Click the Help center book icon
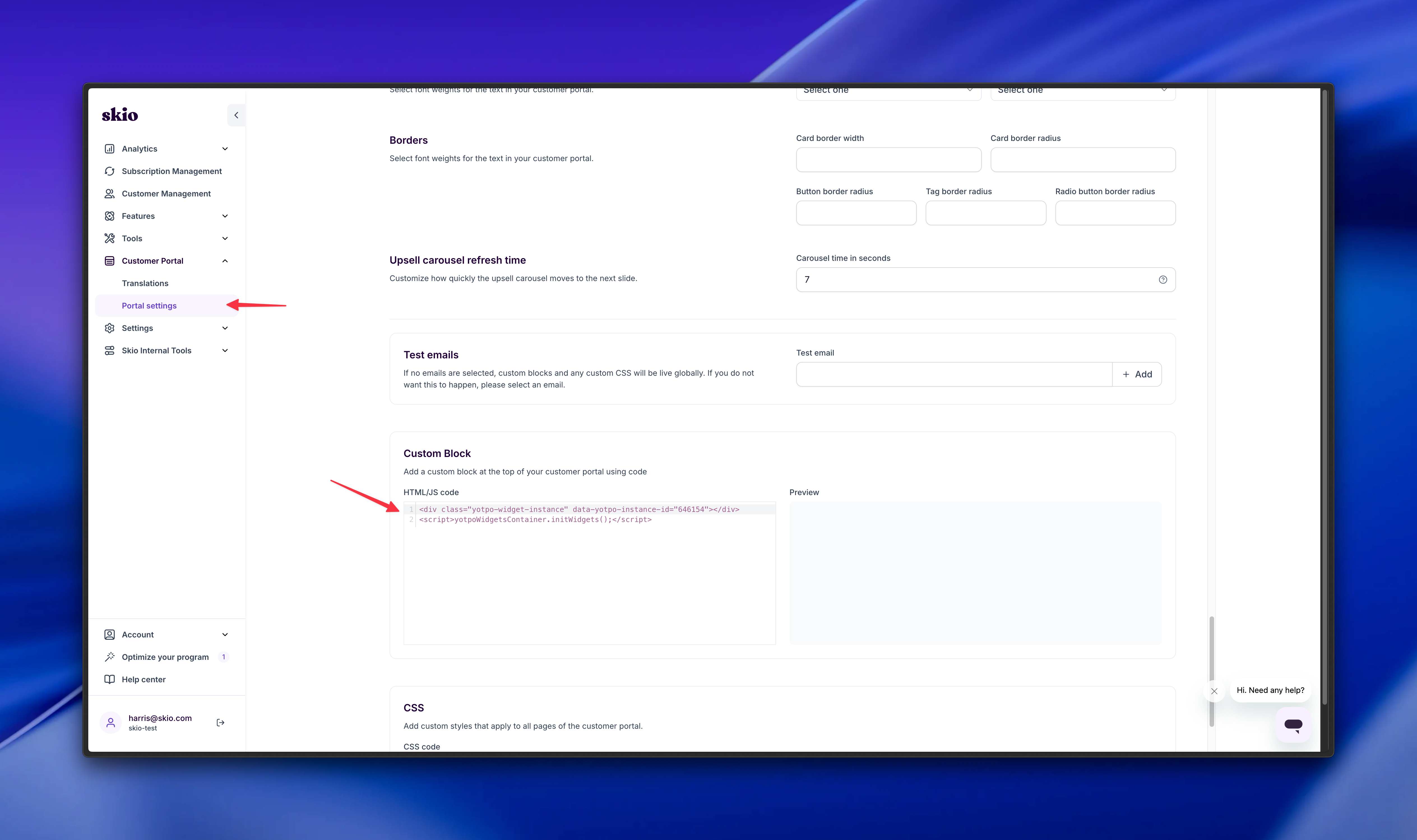1417x840 pixels. pyautogui.click(x=109, y=679)
